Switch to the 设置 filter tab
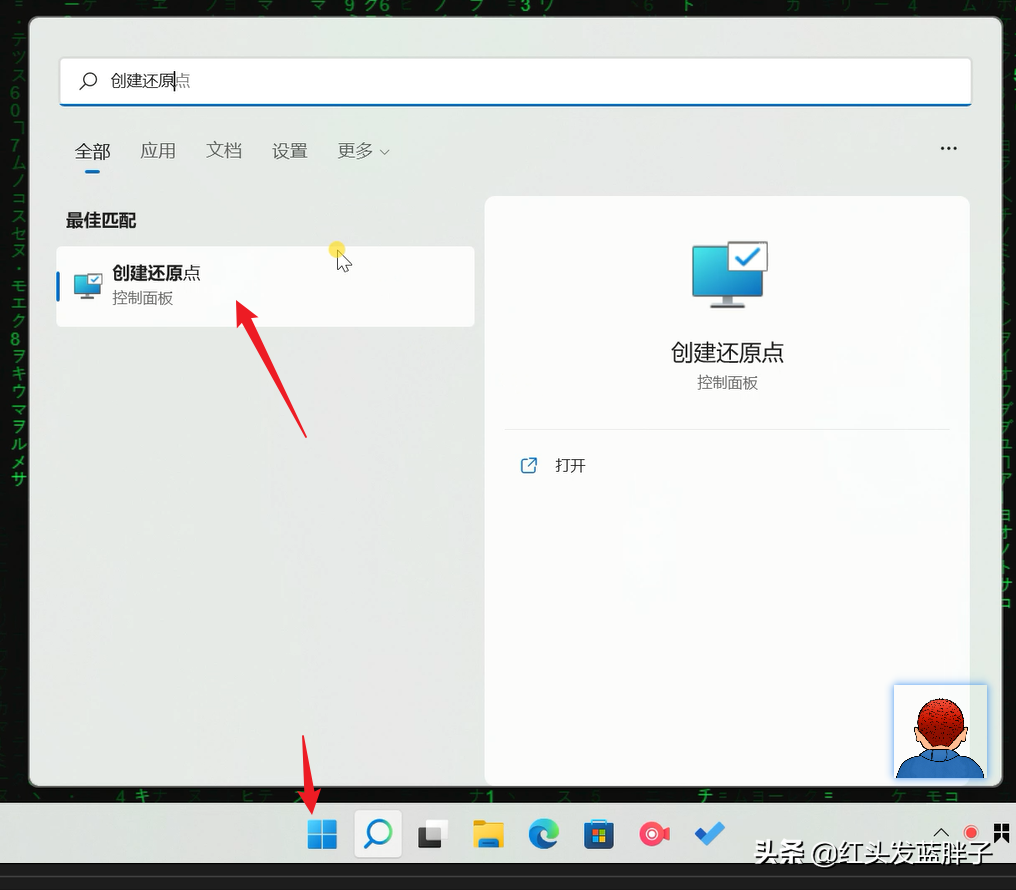Viewport: 1016px width, 890px height. [x=290, y=151]
